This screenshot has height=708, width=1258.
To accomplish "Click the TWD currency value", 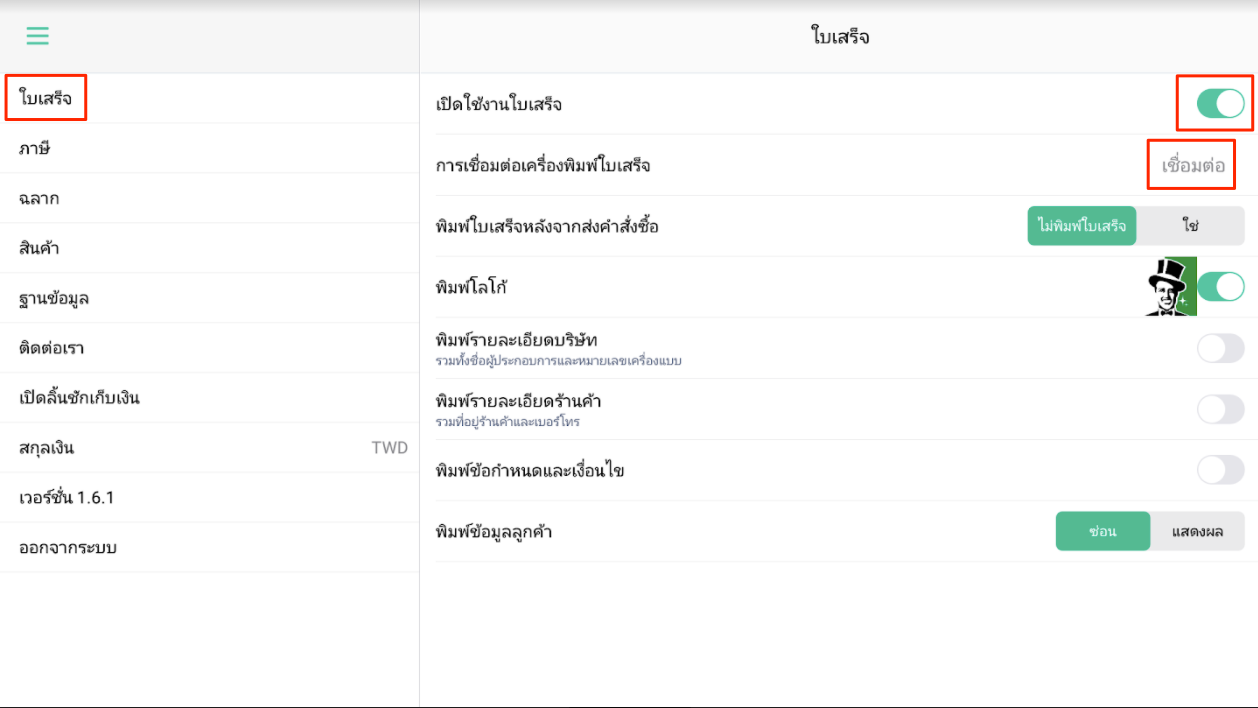I will (x=390, y=448).
